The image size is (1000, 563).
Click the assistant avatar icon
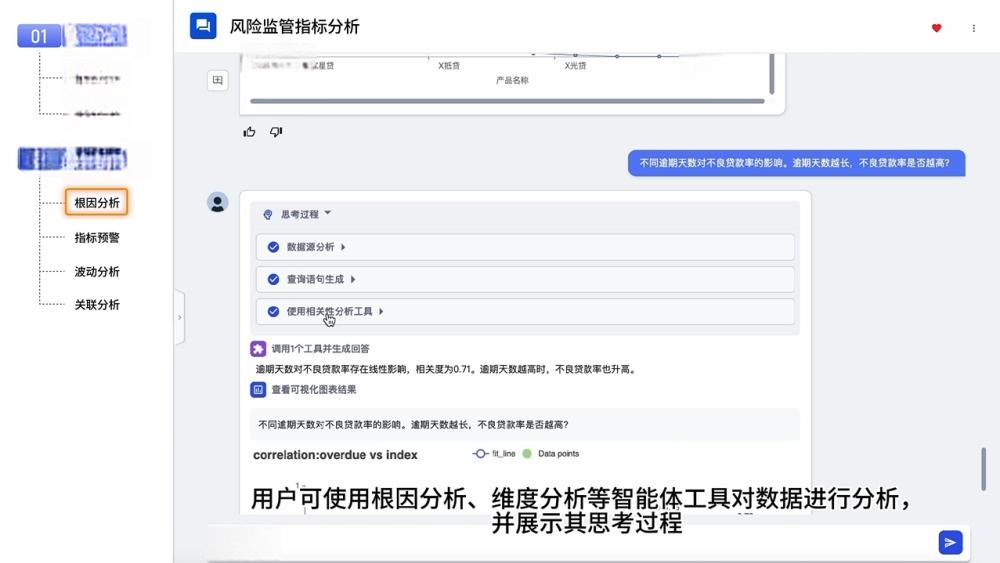(217, 203)
